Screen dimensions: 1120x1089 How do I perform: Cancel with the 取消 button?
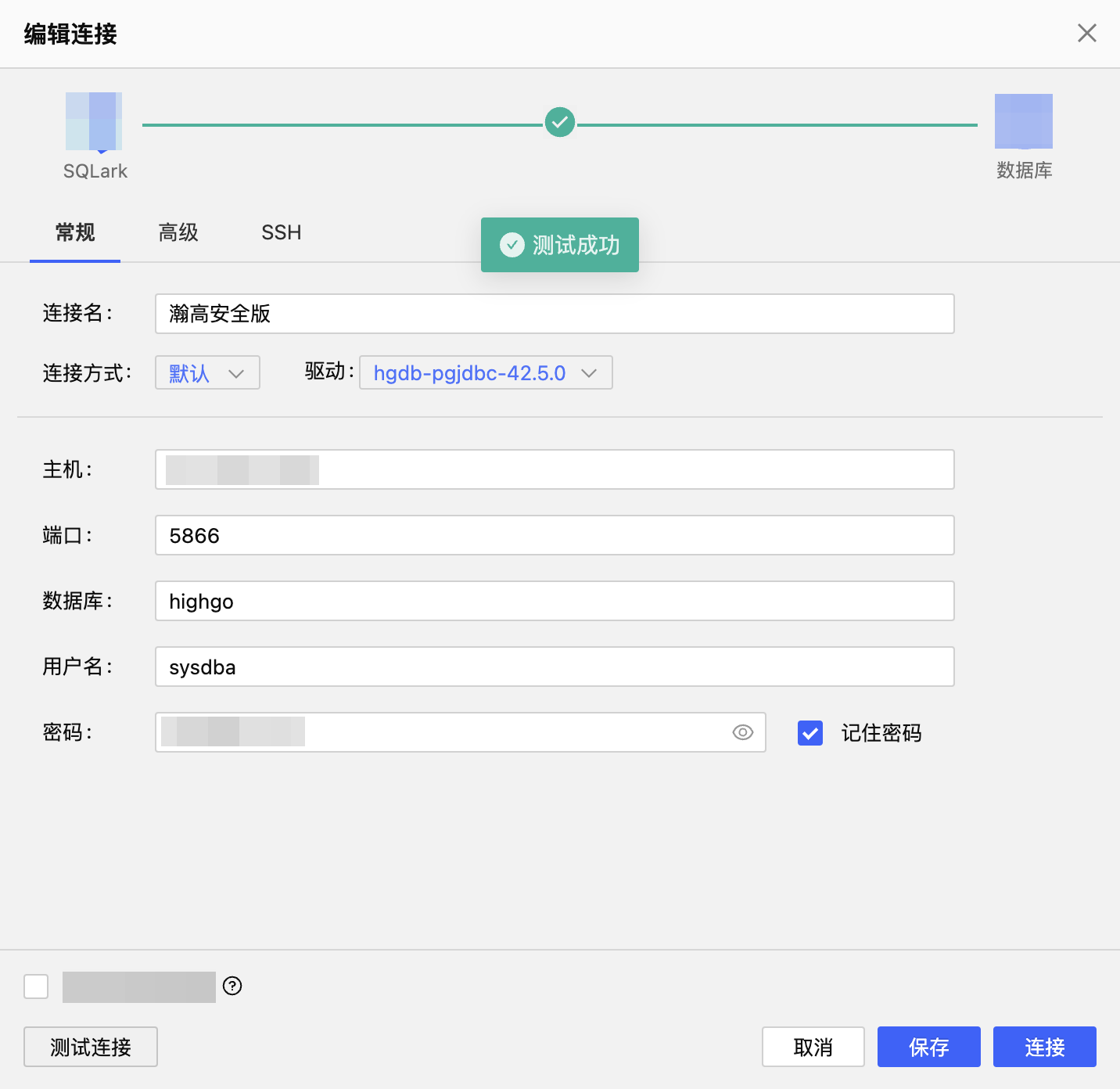[813, 1047]
